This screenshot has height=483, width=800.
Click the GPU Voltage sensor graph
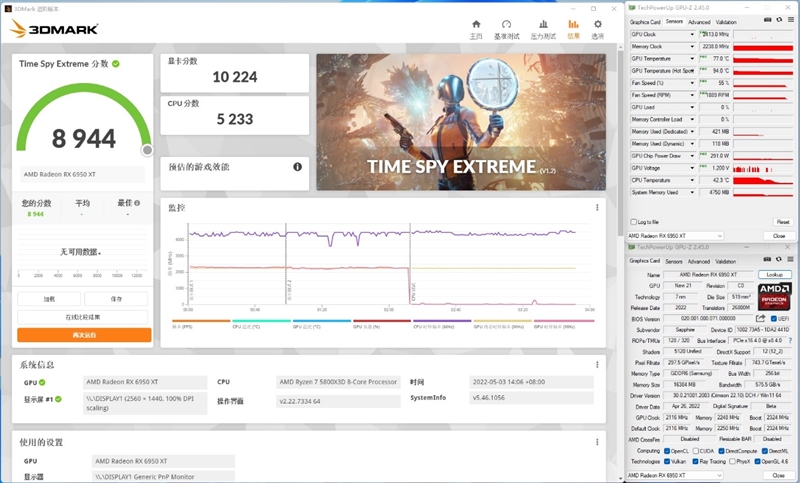(x=763, y=168)
